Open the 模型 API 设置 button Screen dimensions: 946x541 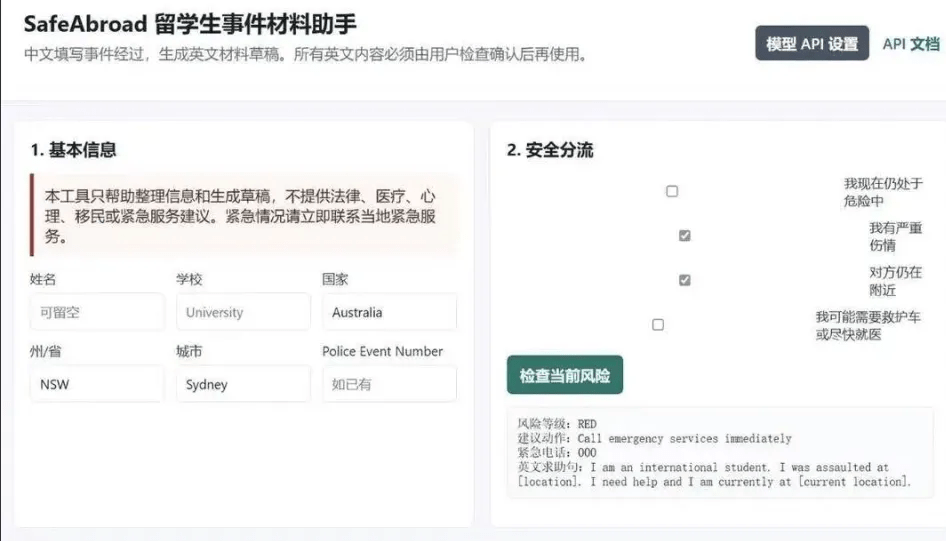pyautogui.click(x=811, y=43)
